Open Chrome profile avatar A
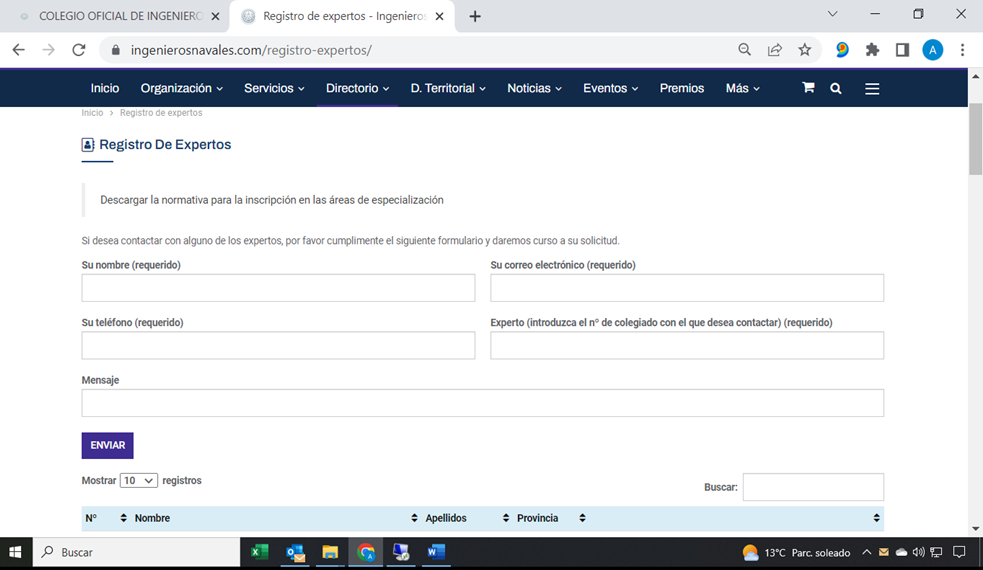Image resolution: width=983 pixels, height=570 pixels. [x=932, y=50]
